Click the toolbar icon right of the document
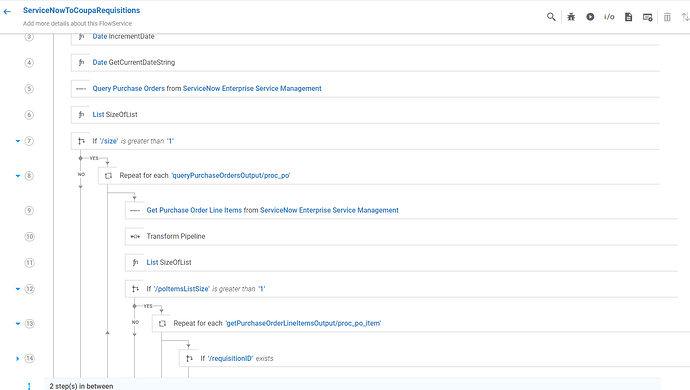This screenshot has height=390, width=690. [x=648, y=17]
